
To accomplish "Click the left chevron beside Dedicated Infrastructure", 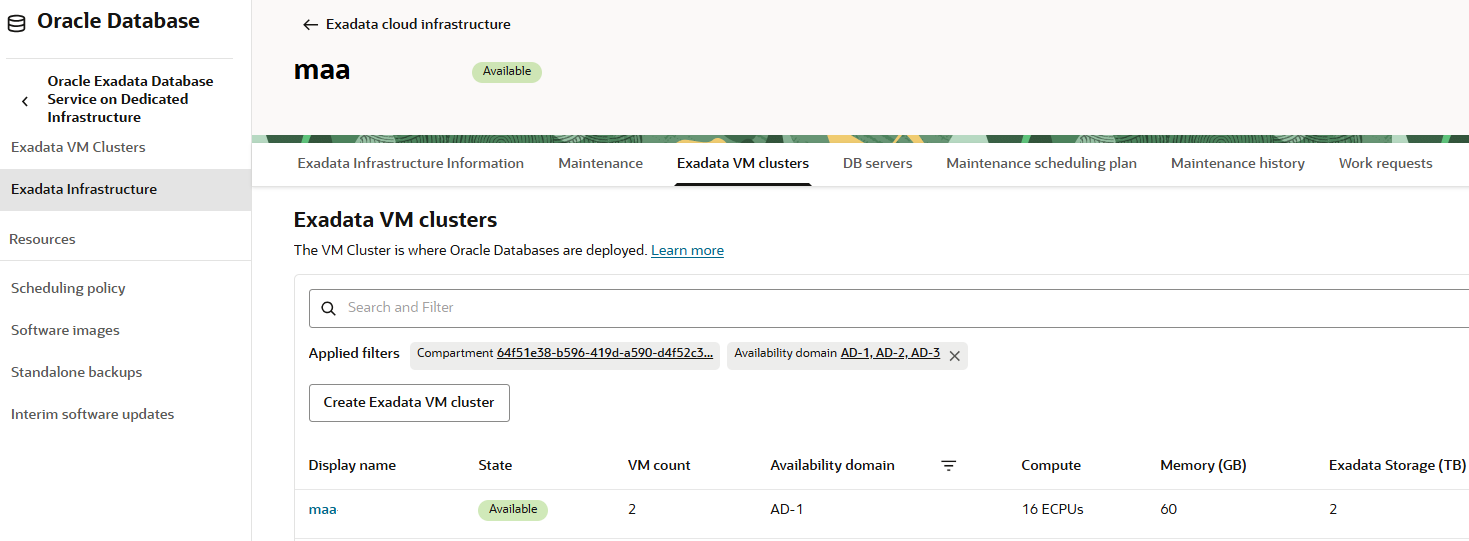I will pos(25,101).
